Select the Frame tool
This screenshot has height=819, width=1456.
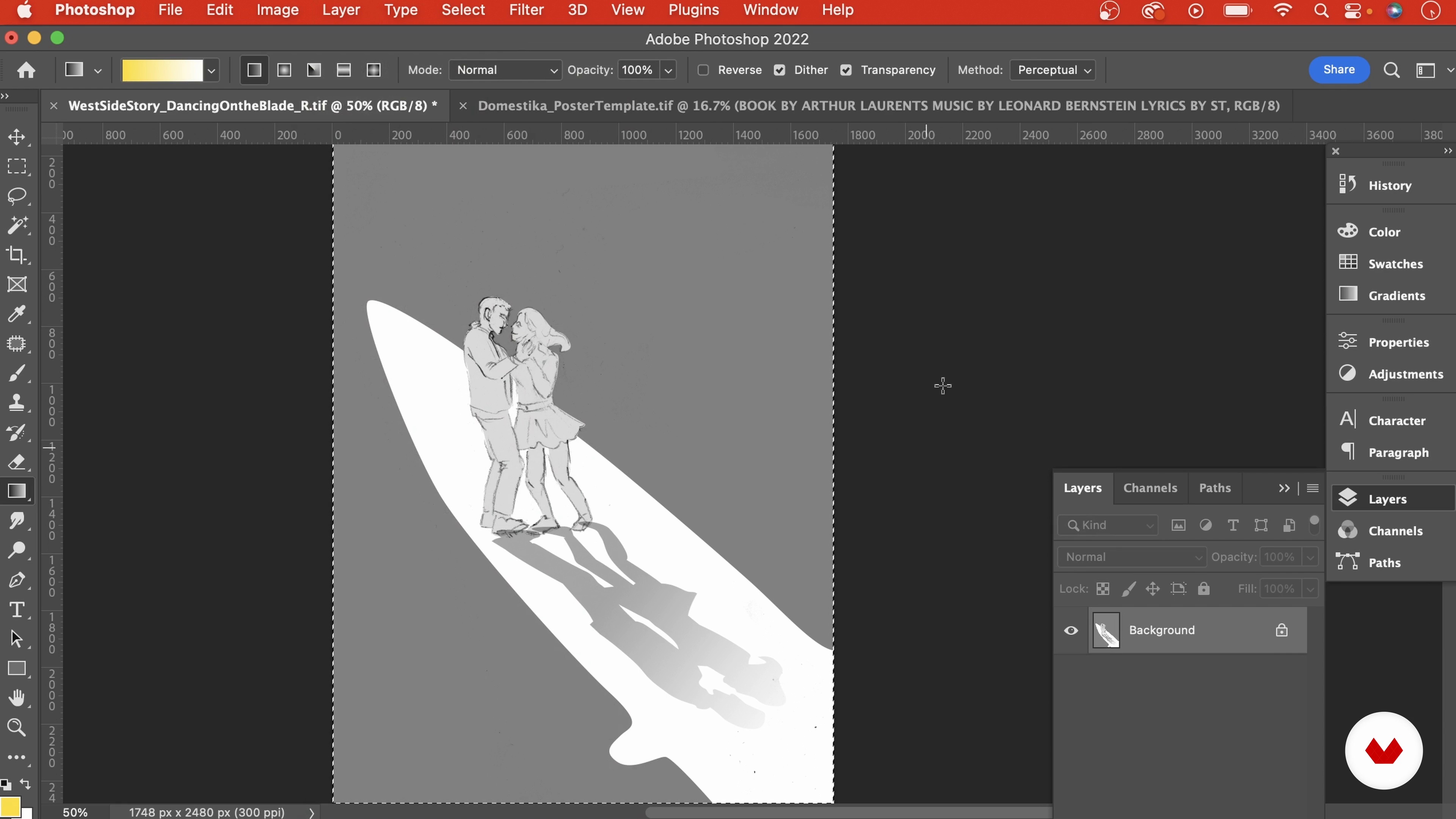click(16, 284)
